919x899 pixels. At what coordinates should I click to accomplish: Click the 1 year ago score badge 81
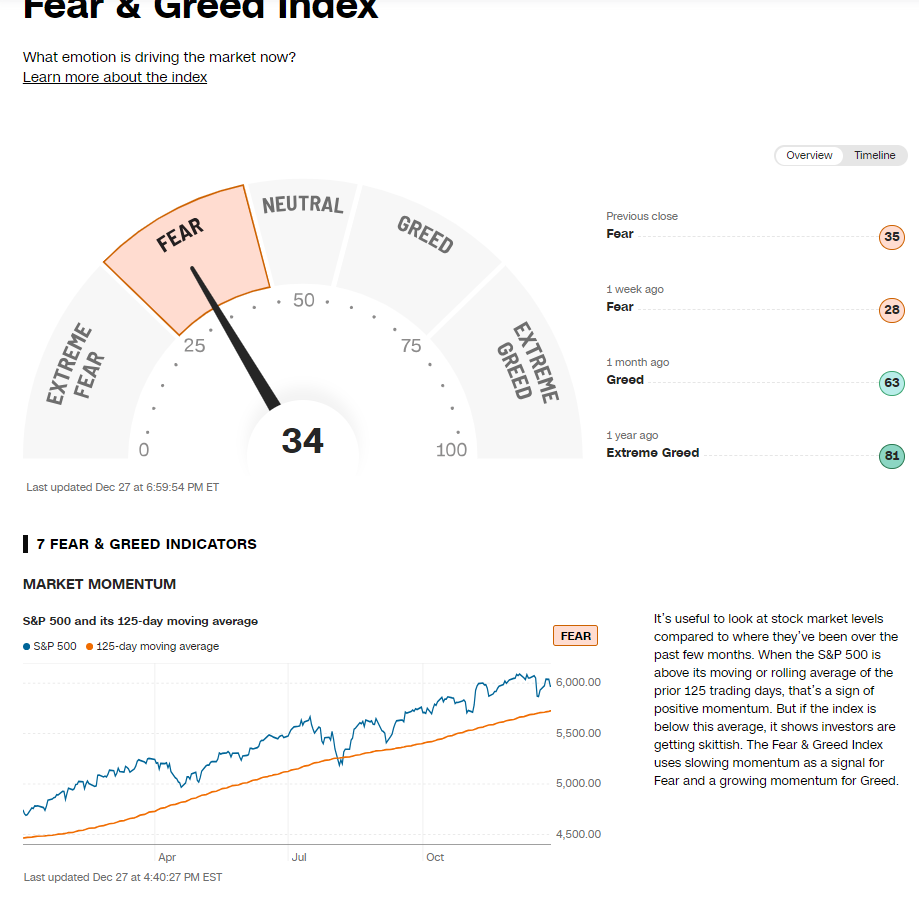point(892,456)
